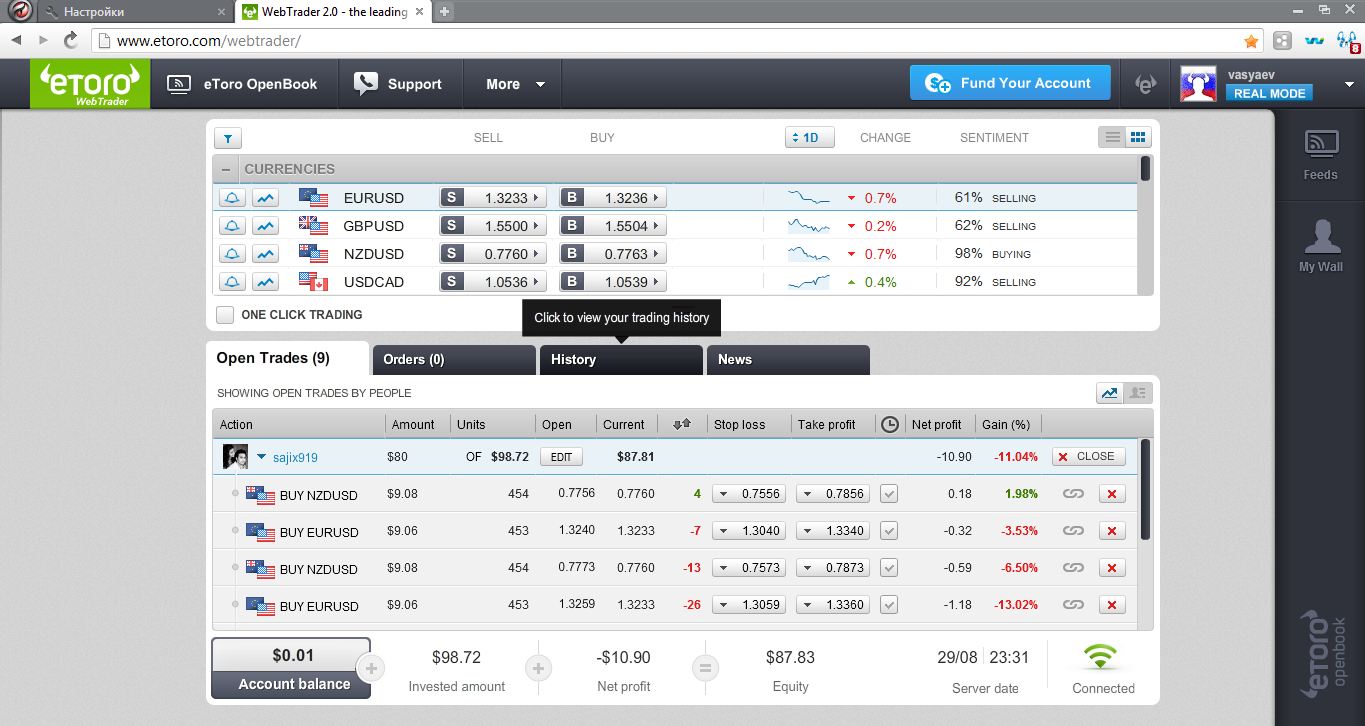This screenshot has height=726, width=1365.
Task: Click the filter funnel icon above currencies
Action: click(x=227, y=139)
